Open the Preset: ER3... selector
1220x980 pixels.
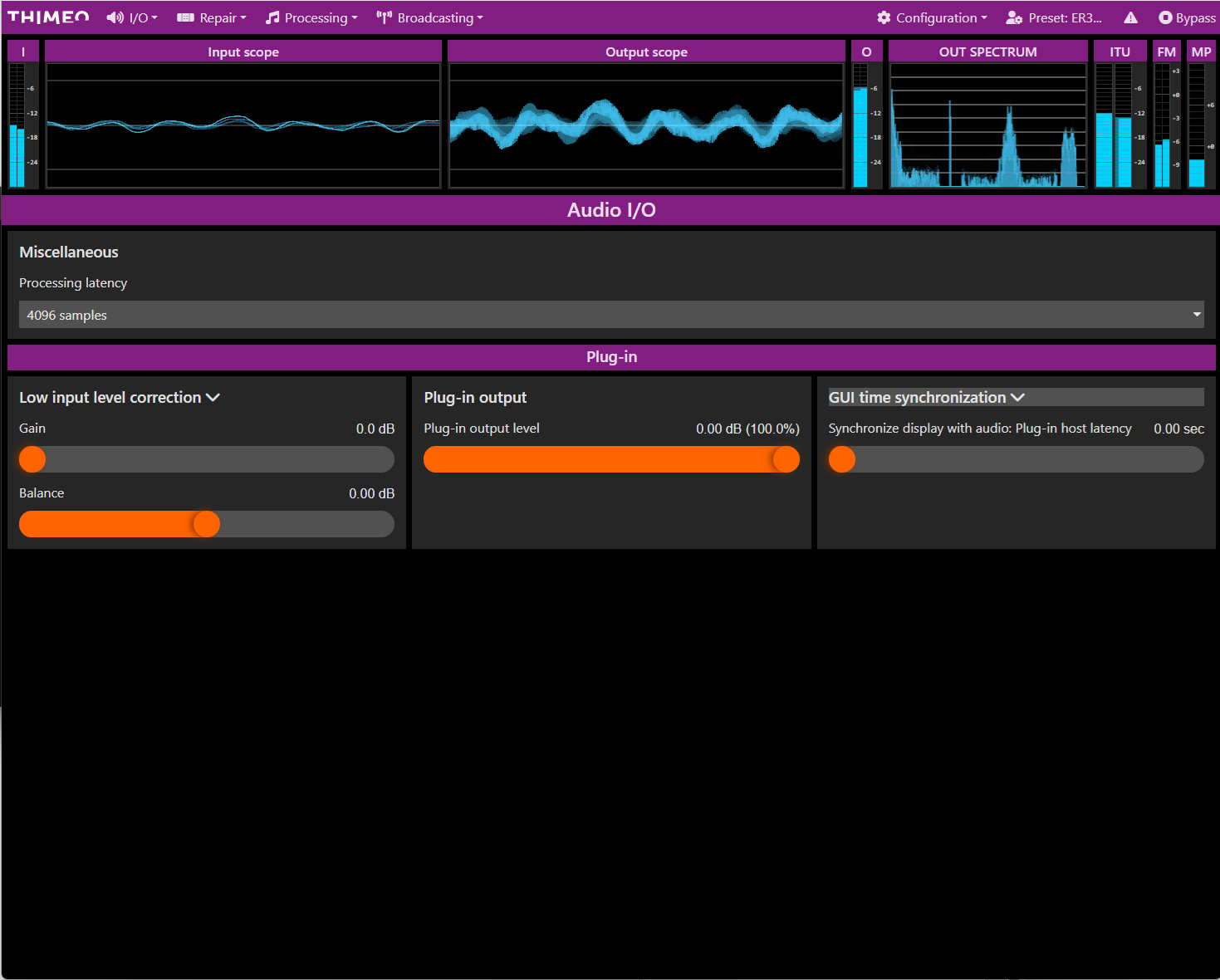coord(1054,17)
